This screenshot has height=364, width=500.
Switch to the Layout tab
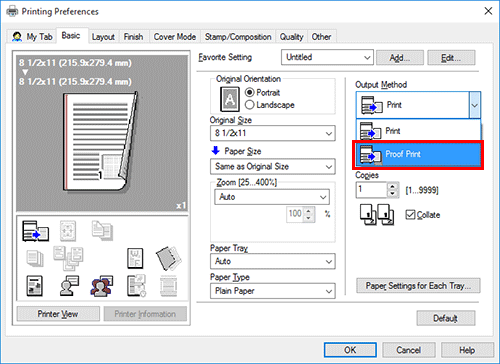(x=103, y=37)
